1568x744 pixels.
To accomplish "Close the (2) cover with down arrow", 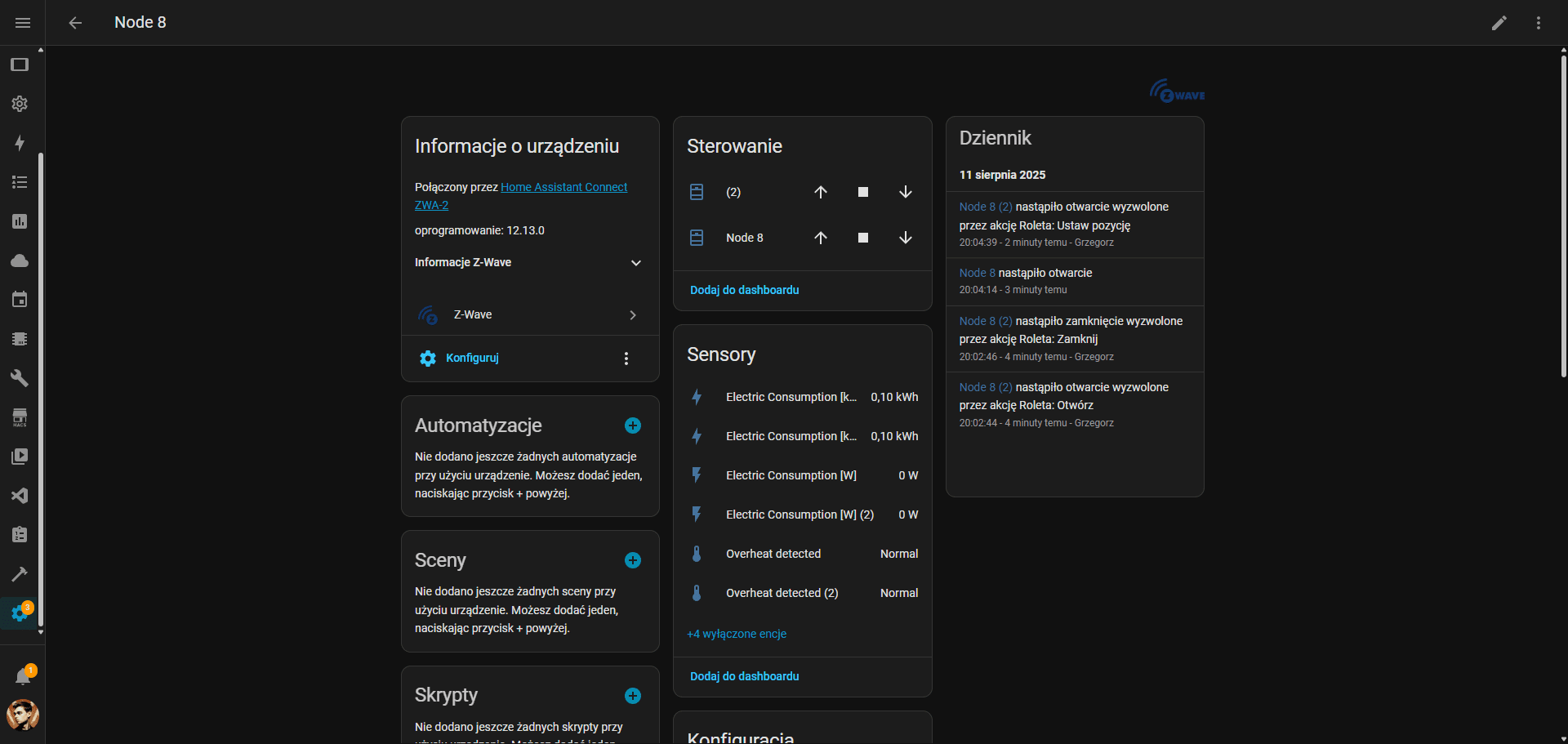I will 905,192.
